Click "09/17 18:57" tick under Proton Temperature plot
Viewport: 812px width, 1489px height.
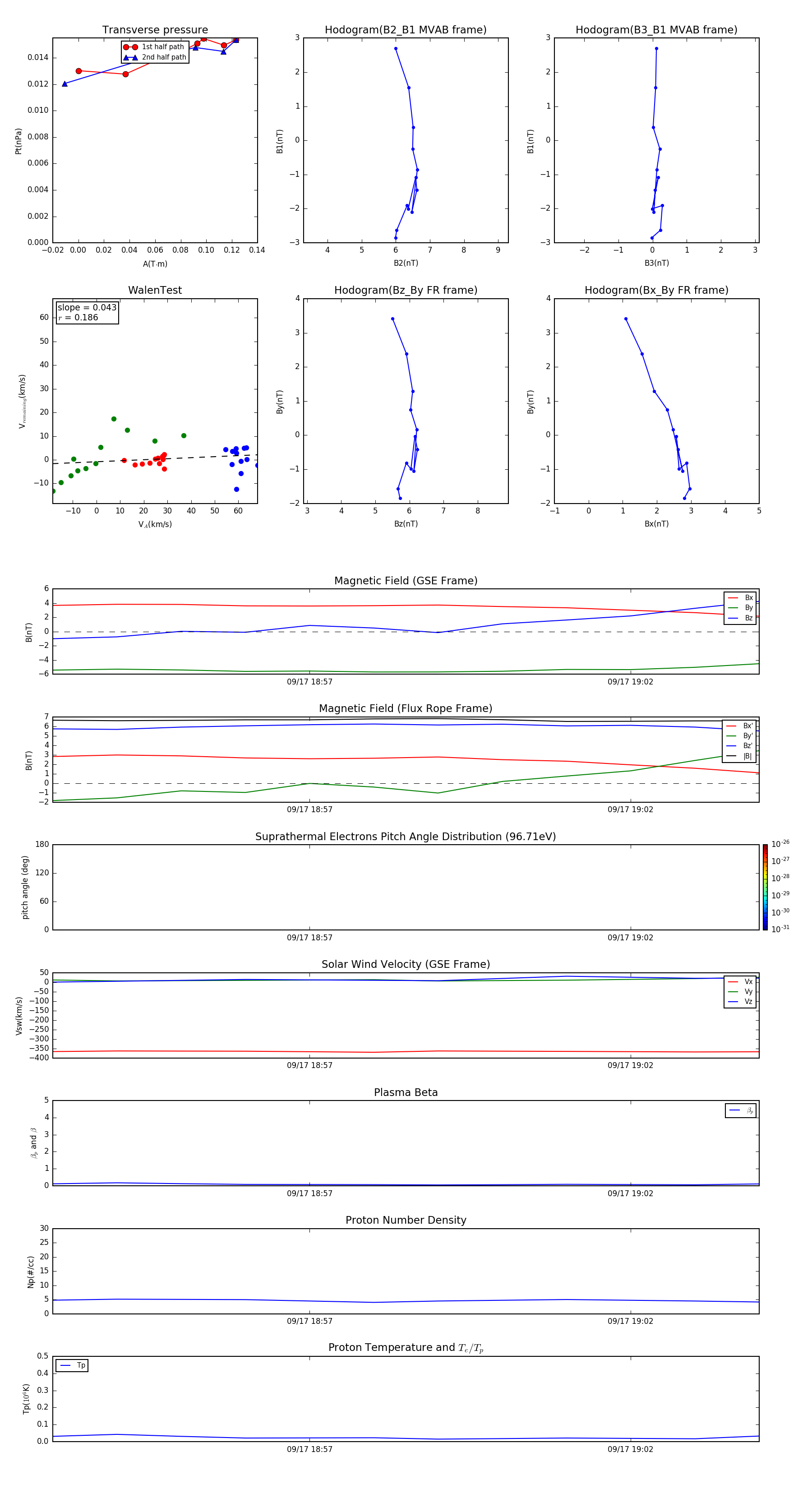310,1449
